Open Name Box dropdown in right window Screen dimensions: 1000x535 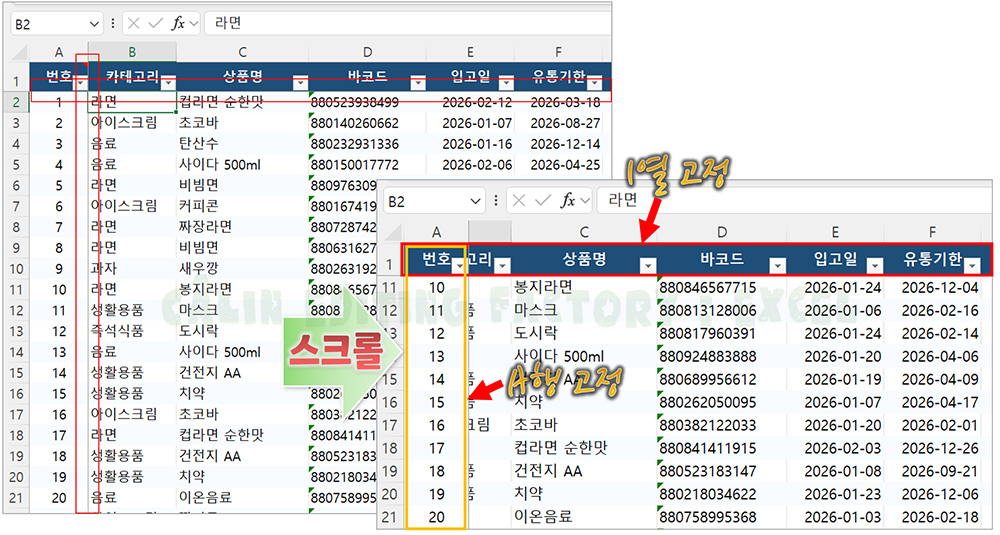475,202
